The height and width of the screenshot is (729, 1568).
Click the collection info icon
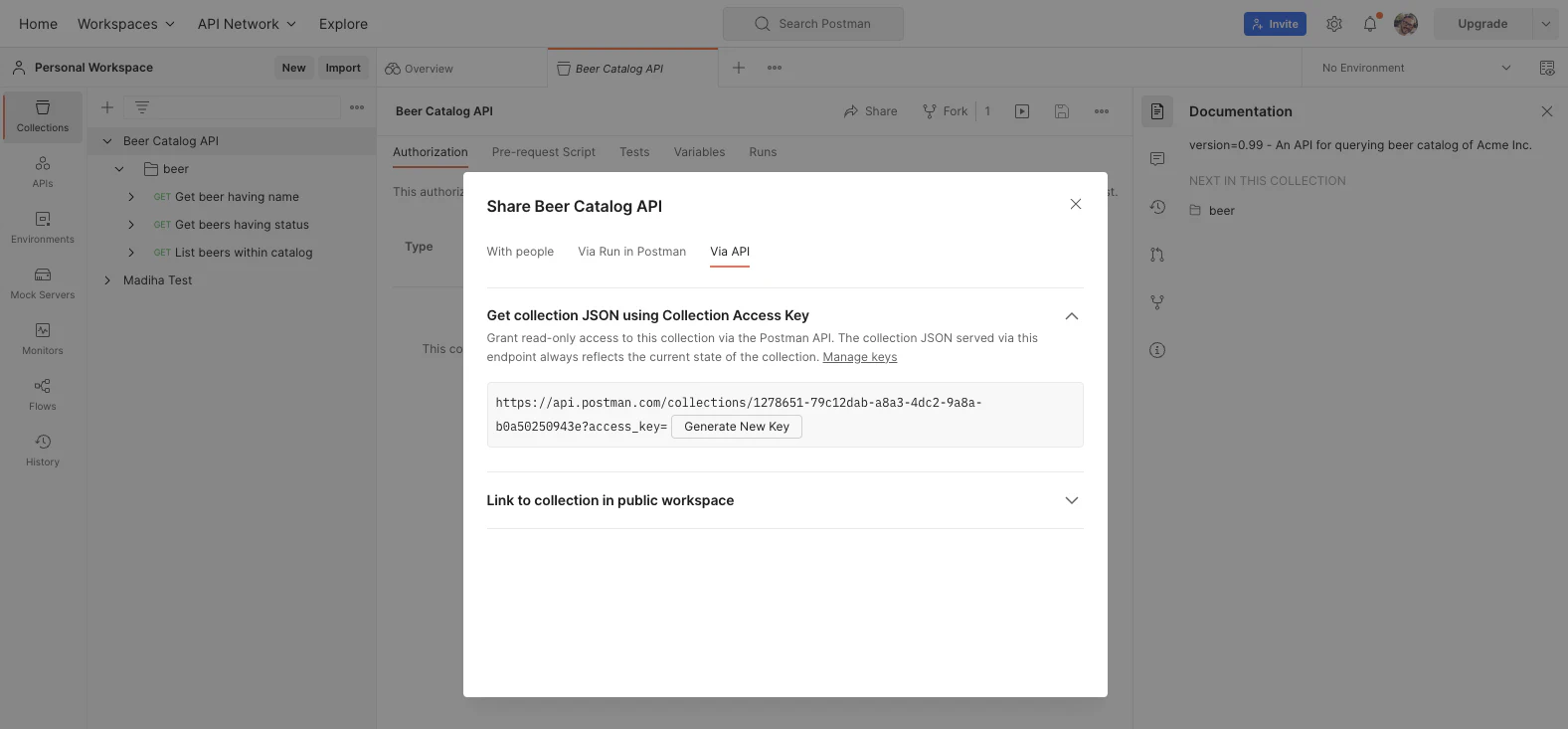[x=1157, y=350]
